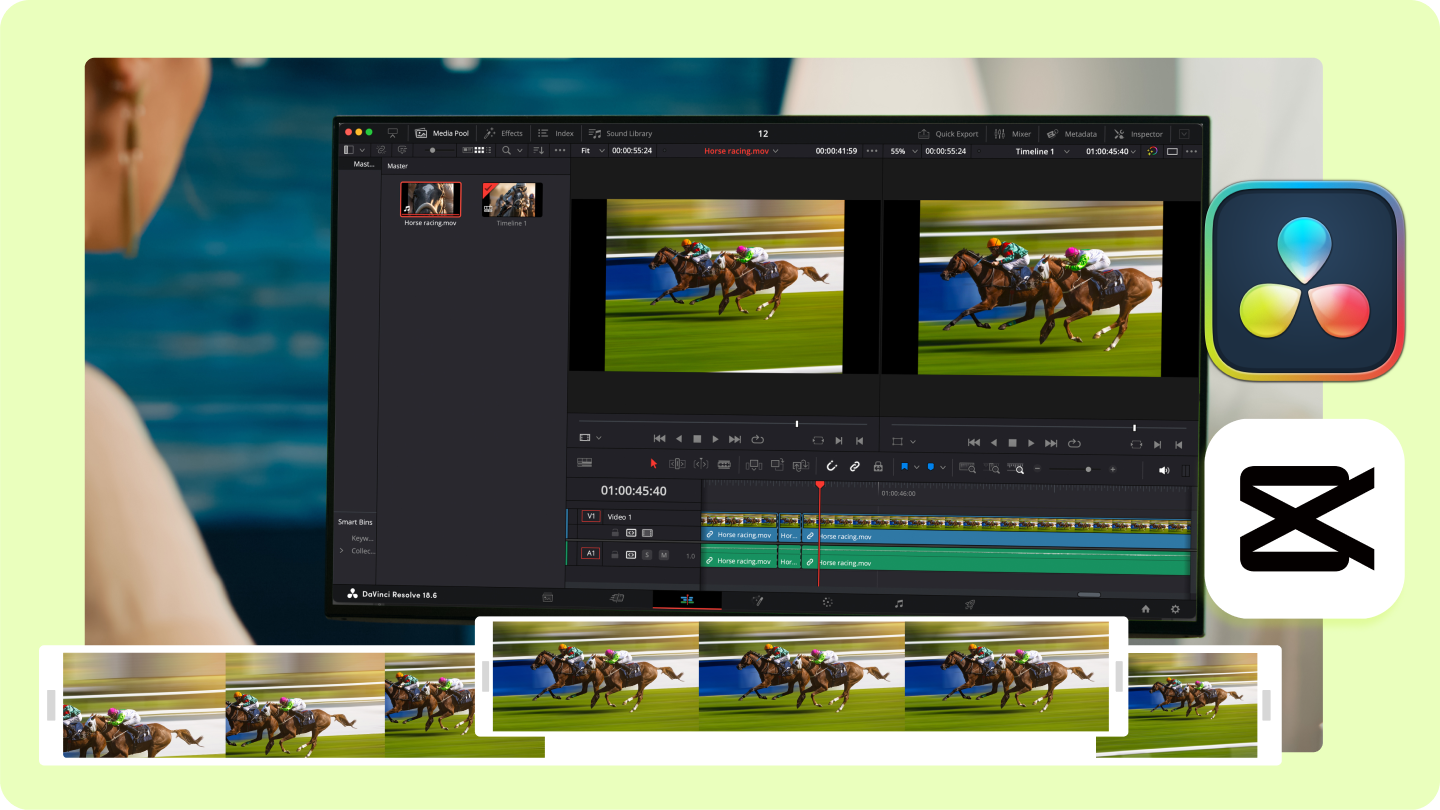Open the media pool search icon
This screenshot has height=810, width=1440.
point(506,150)
